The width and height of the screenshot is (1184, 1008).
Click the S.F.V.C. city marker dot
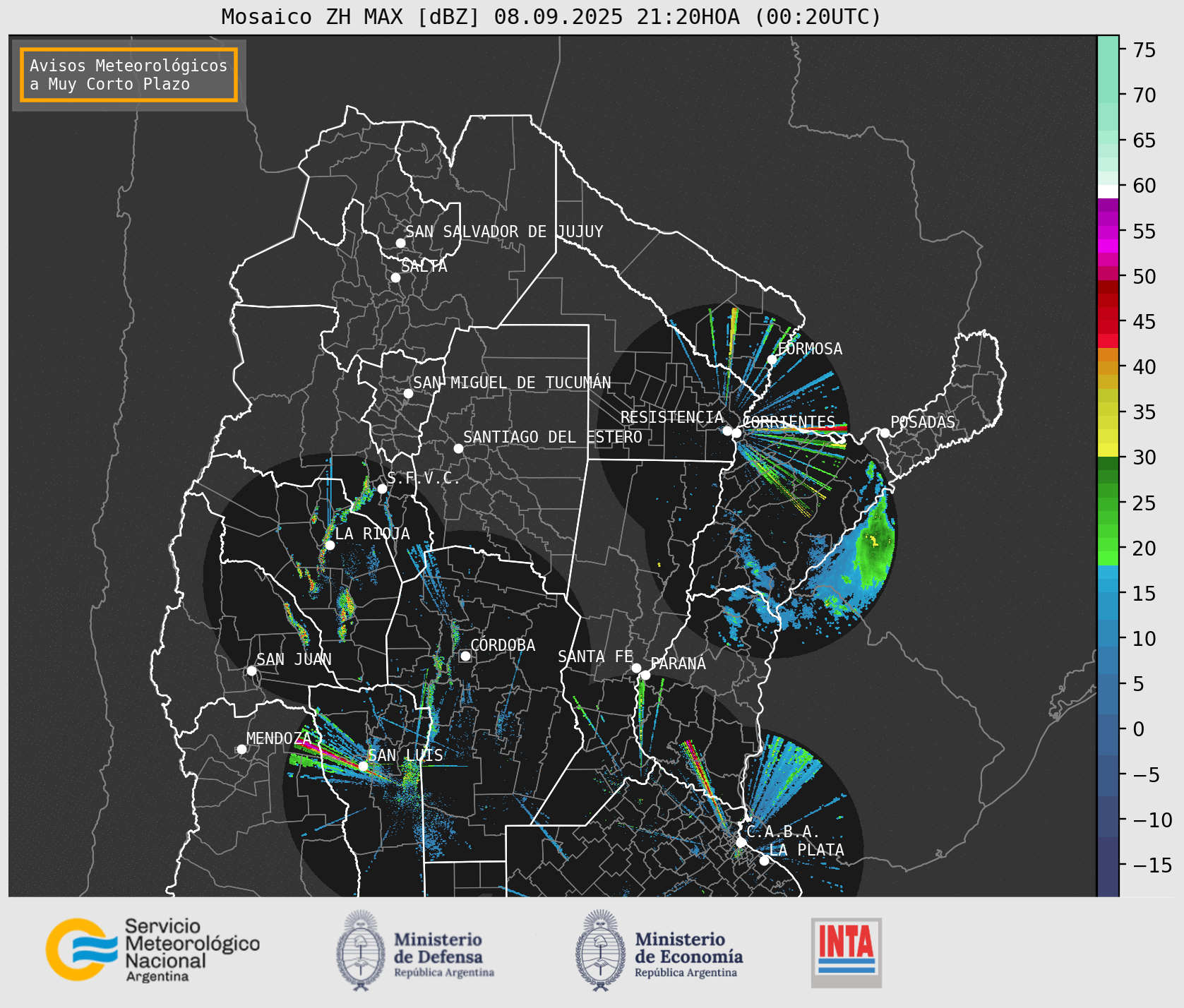click(382, 488)
